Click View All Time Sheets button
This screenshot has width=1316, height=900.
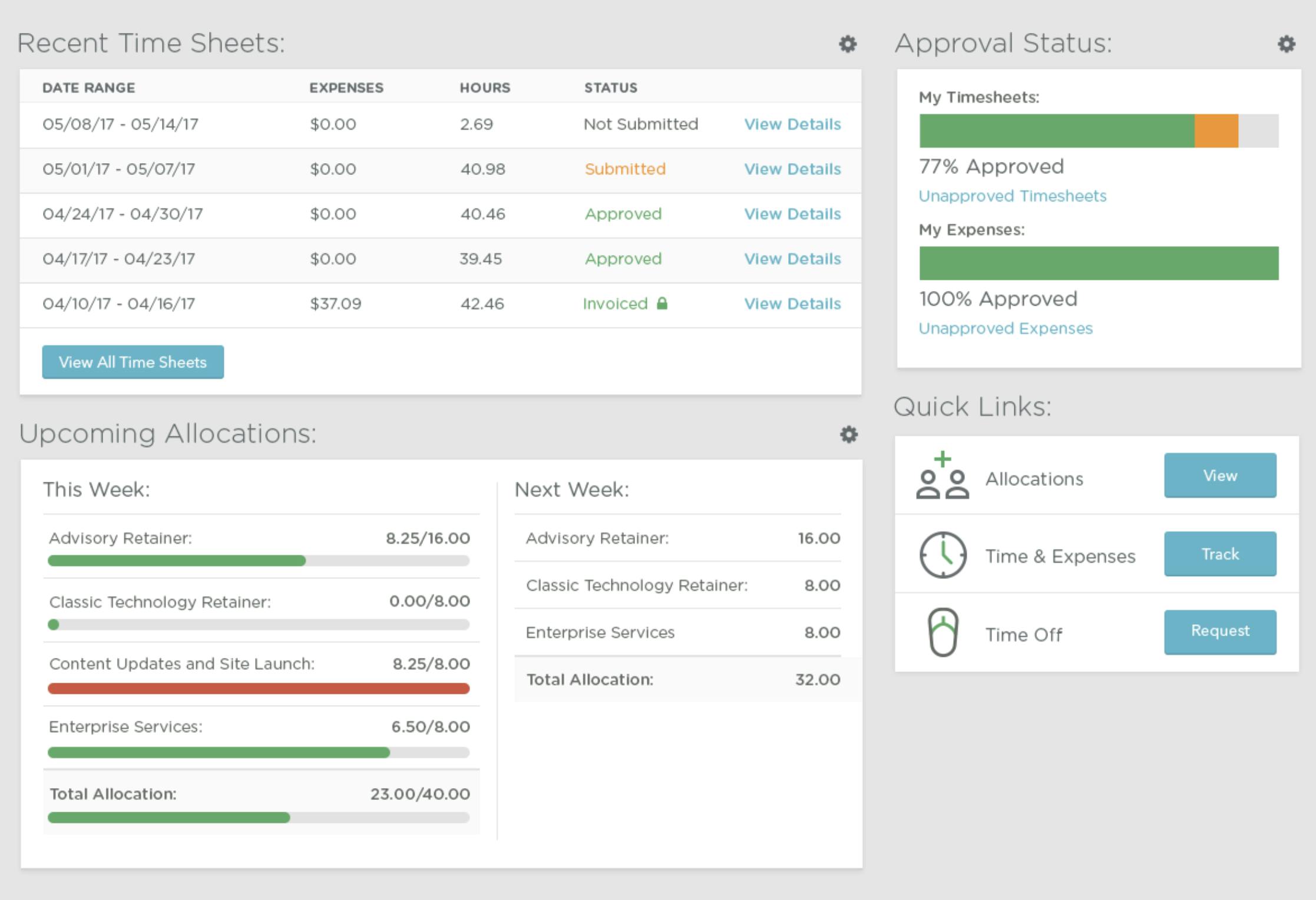[x=133, y=362]
